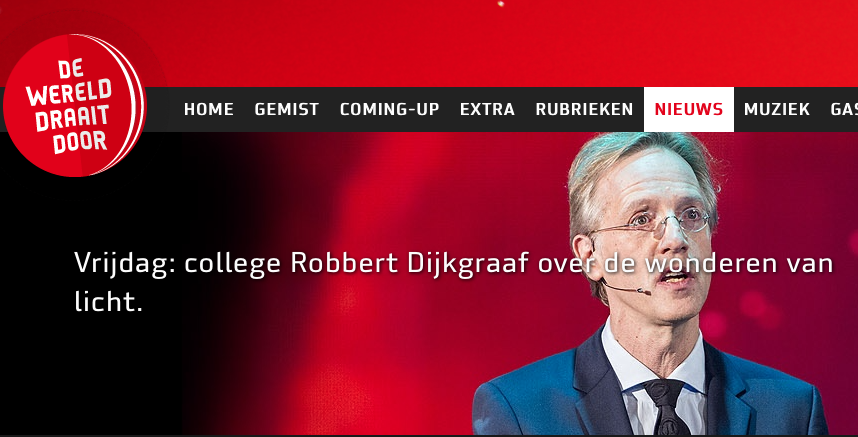Click the word "licht." in the headline
858x437 pixels.
coord(108,301)
